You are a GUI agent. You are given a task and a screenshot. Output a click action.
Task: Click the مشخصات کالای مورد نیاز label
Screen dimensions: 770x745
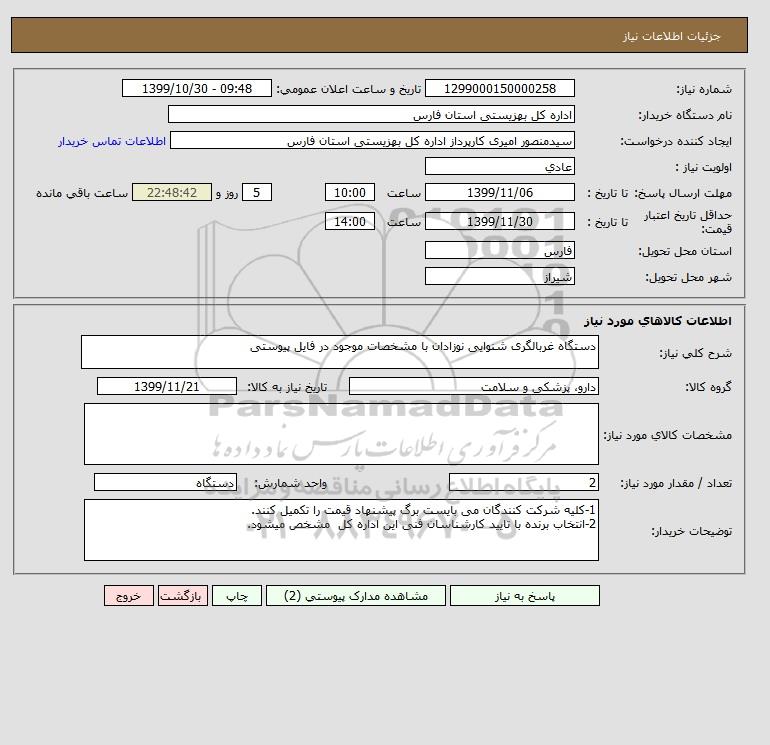point(668,435)
